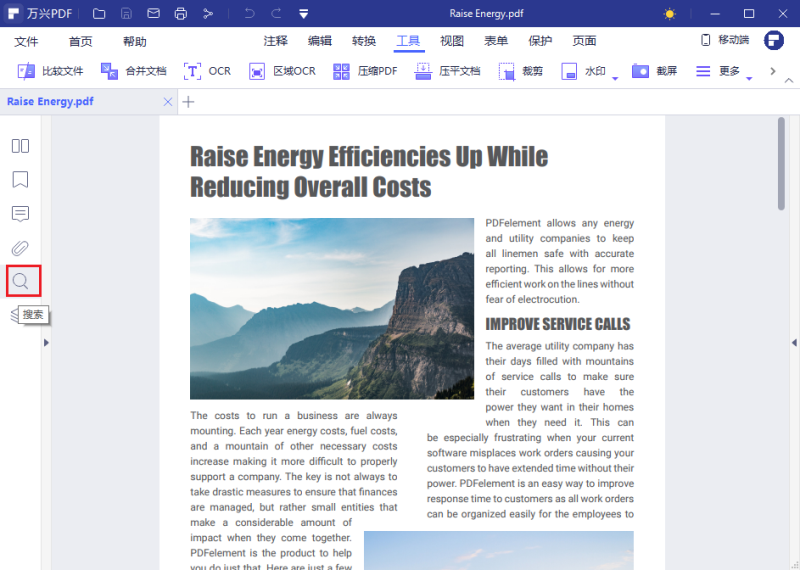Switch to the 表单 tab

[x=496, y=41]
